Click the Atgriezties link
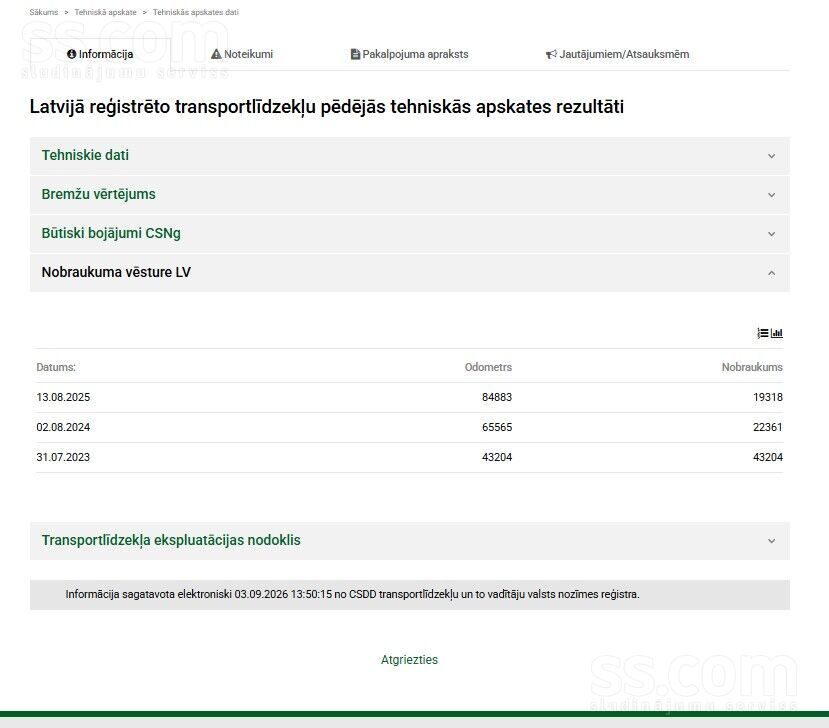 (x=409, y=660)
